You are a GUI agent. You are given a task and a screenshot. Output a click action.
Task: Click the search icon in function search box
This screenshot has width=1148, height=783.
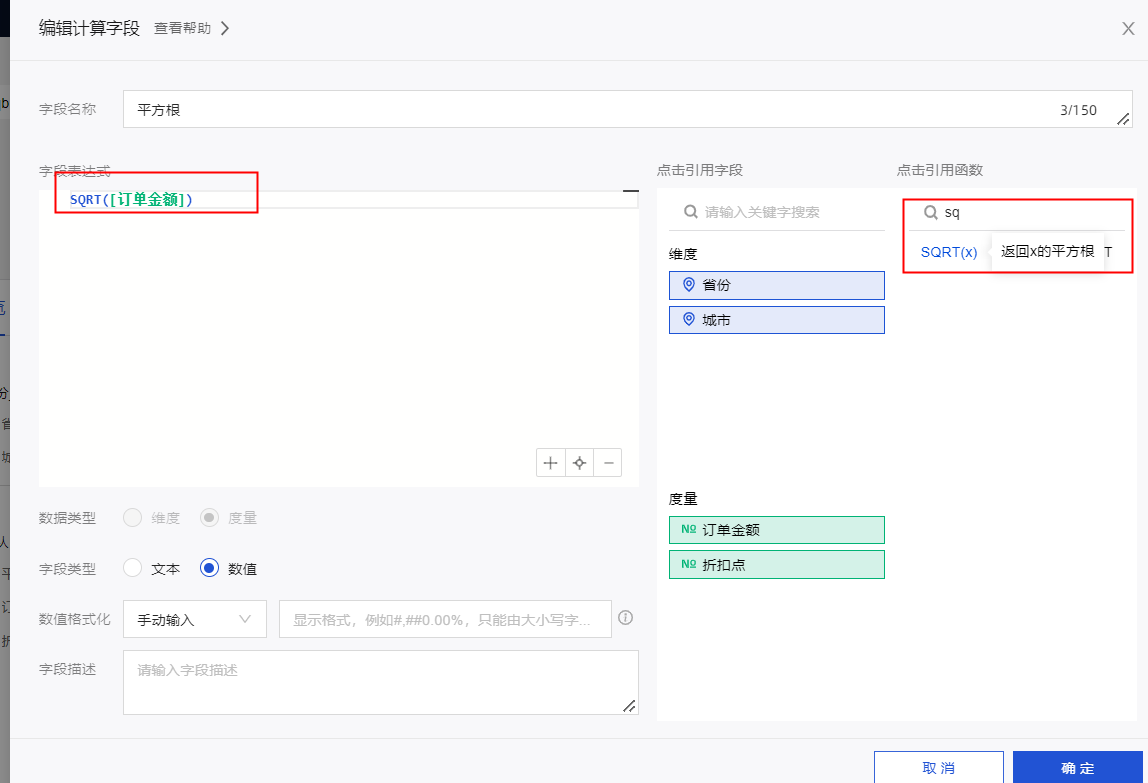[x=930, y=212]
